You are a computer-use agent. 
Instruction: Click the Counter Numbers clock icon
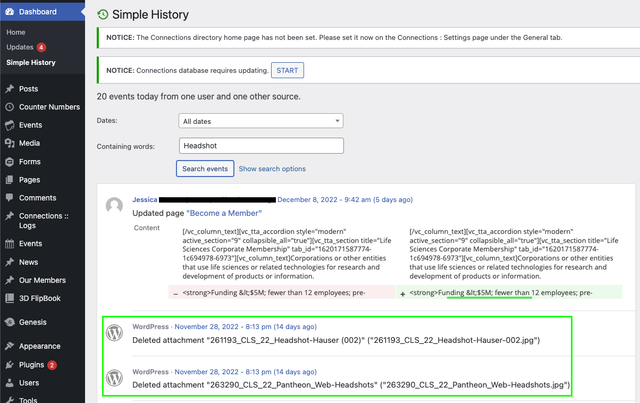tap(9, 107)
